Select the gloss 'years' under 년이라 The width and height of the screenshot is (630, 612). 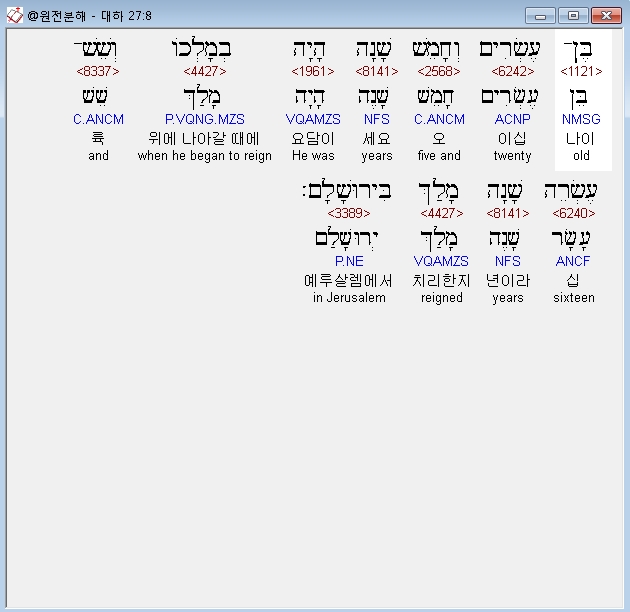click(x=508, y=298)
